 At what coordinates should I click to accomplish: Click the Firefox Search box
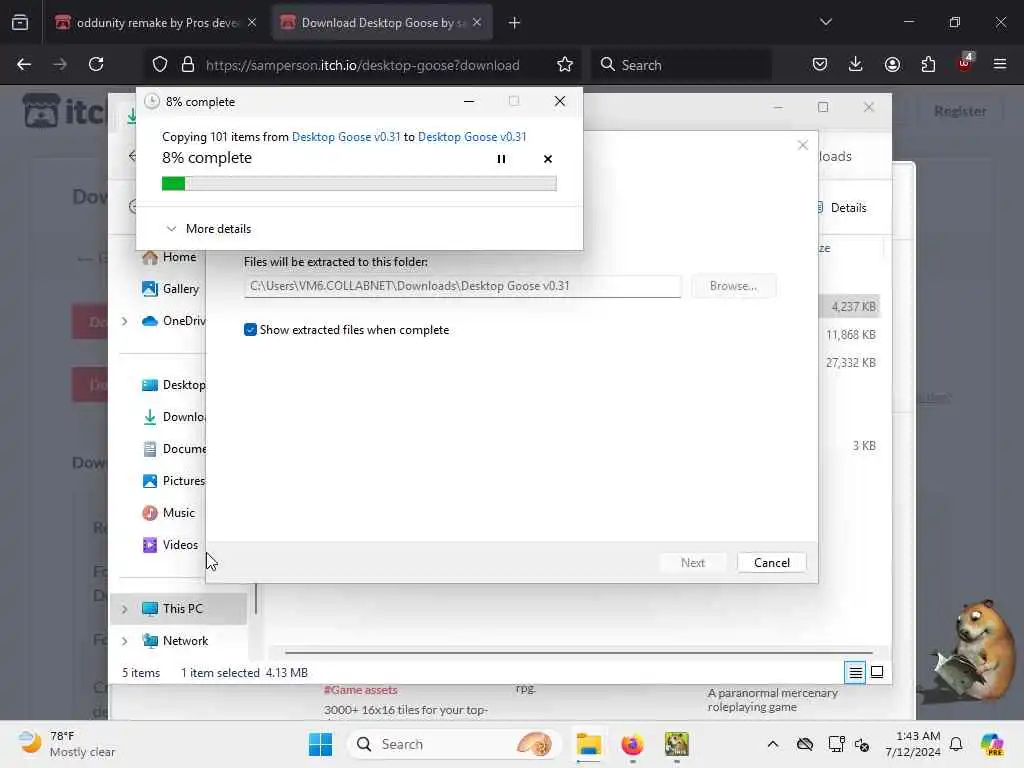pos(682,65)
